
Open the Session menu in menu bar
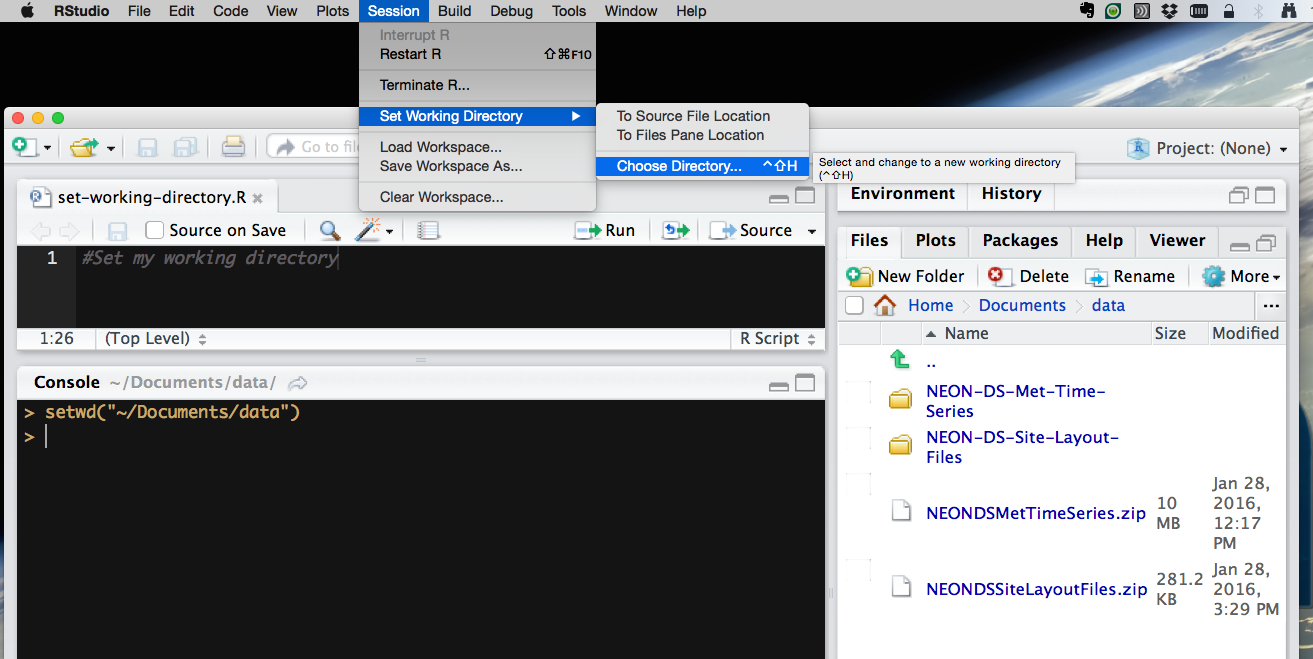(x=393, y=11)
